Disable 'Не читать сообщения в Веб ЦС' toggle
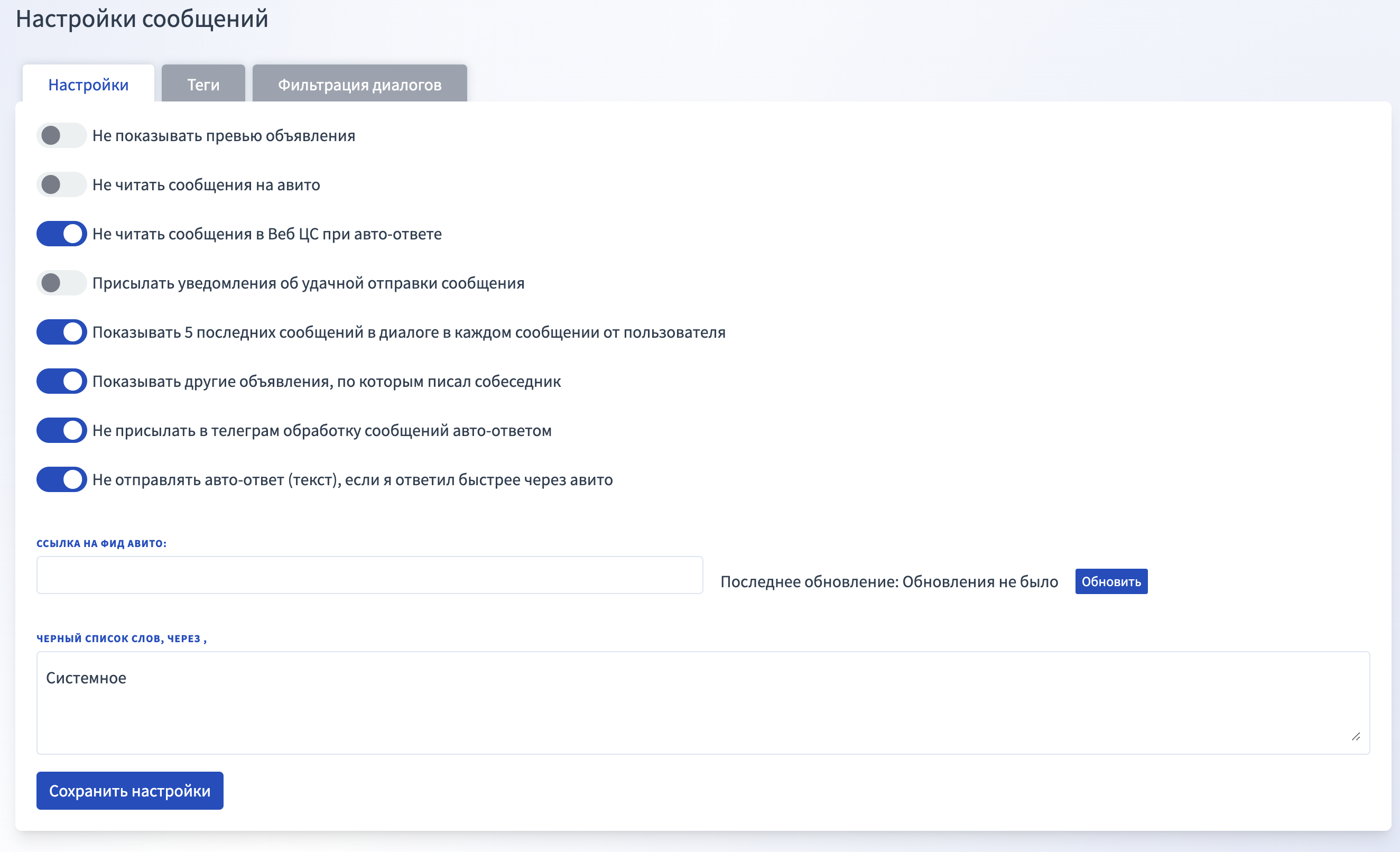The height and width of the screenshot is (852, 1400). [61, 234]
